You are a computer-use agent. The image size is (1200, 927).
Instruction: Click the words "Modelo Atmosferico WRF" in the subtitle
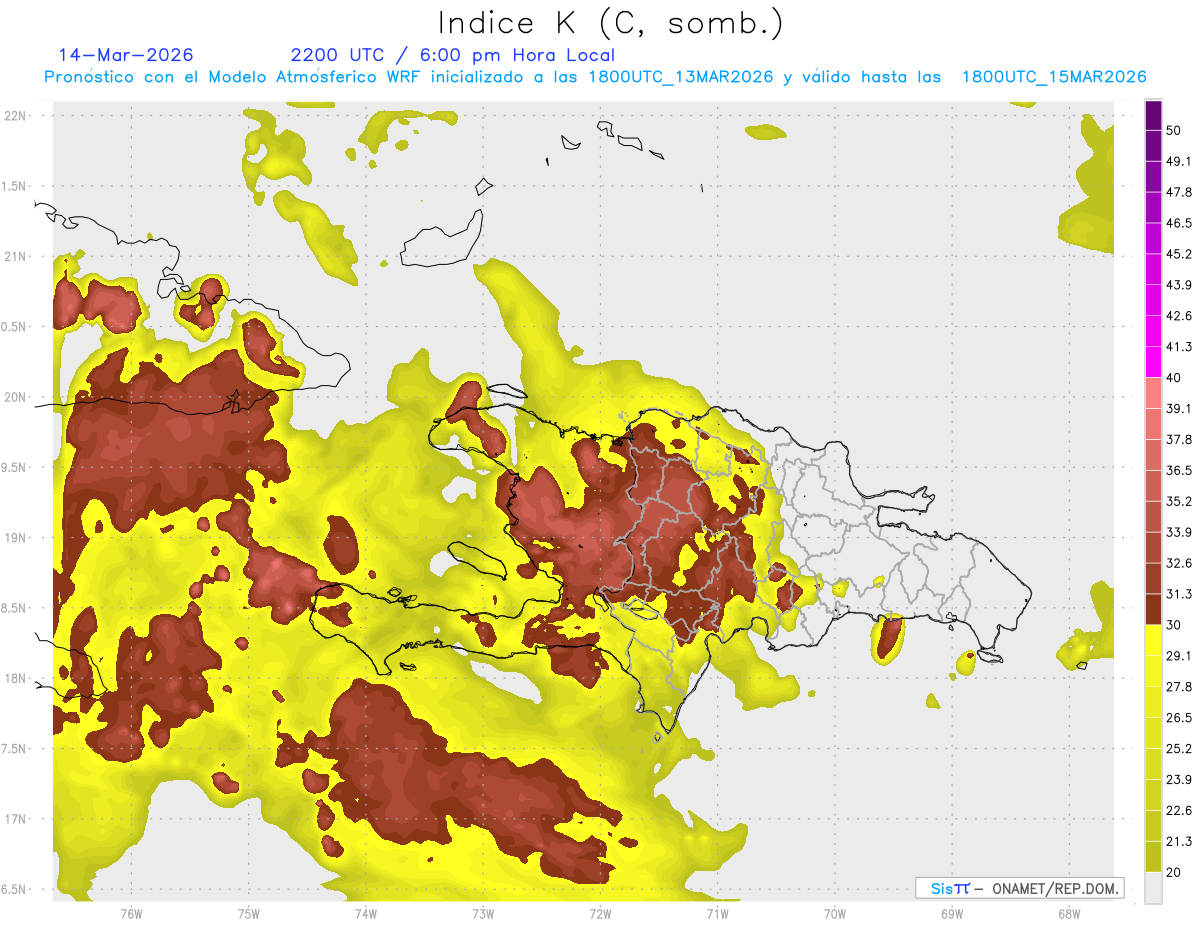coord(314,77)
